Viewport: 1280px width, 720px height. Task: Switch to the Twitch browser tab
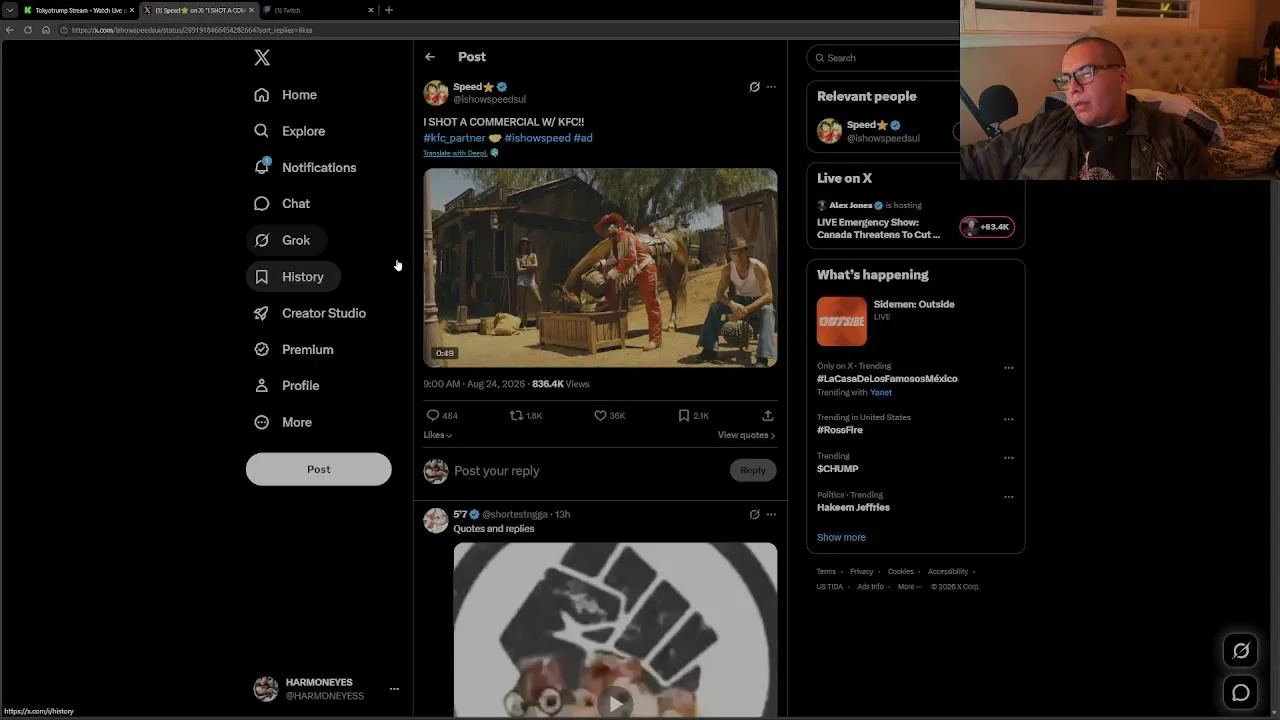coord(318,10)
